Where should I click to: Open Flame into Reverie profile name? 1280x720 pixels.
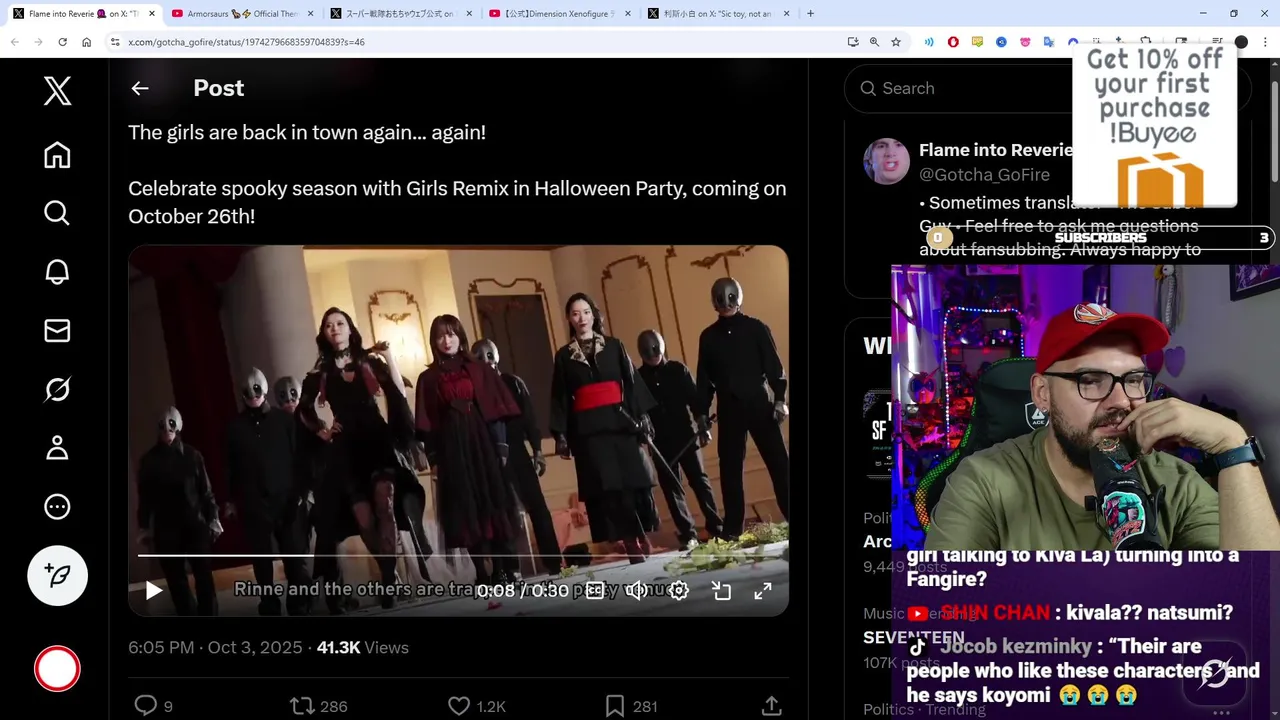[x=995, y=150]
